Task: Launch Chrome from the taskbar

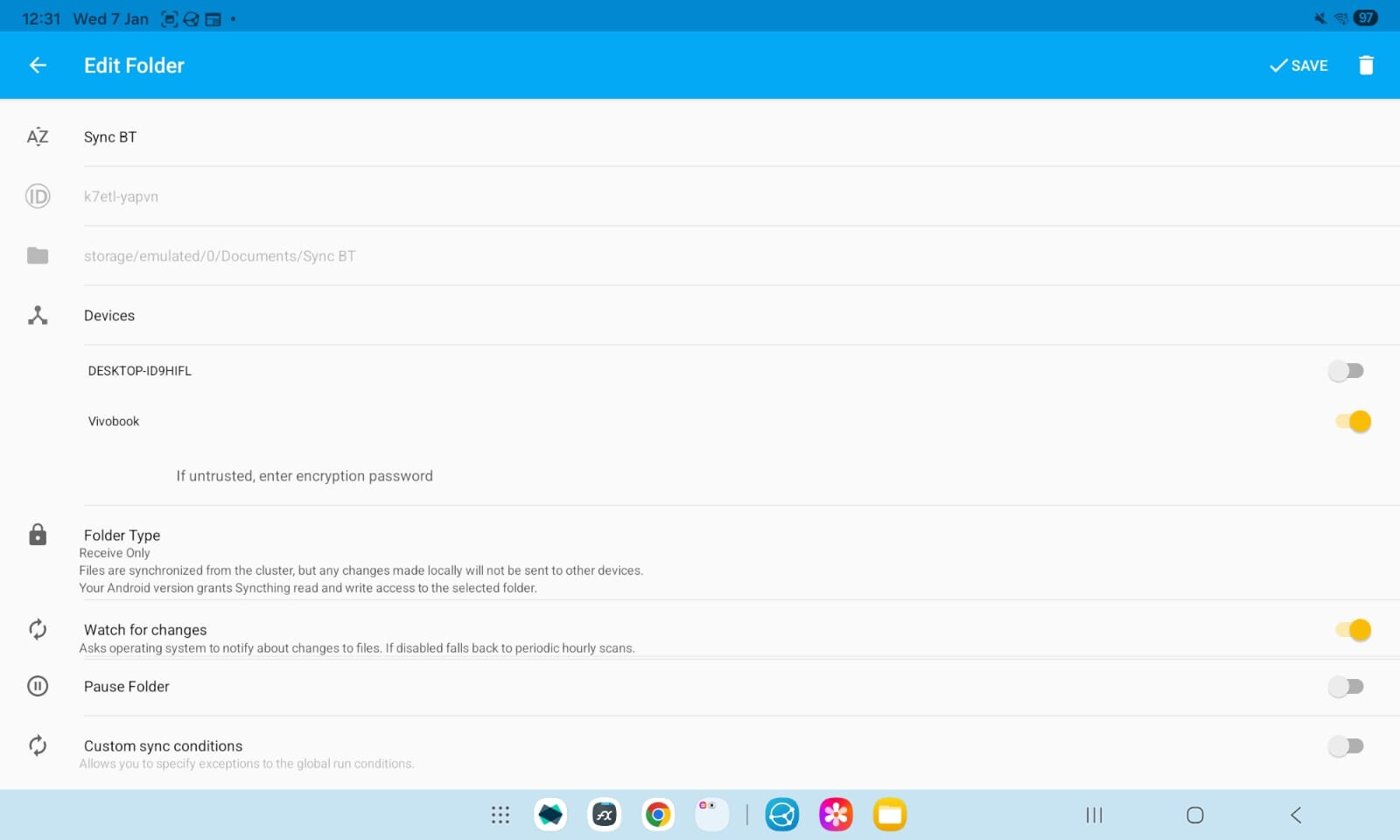Action: 658,815
